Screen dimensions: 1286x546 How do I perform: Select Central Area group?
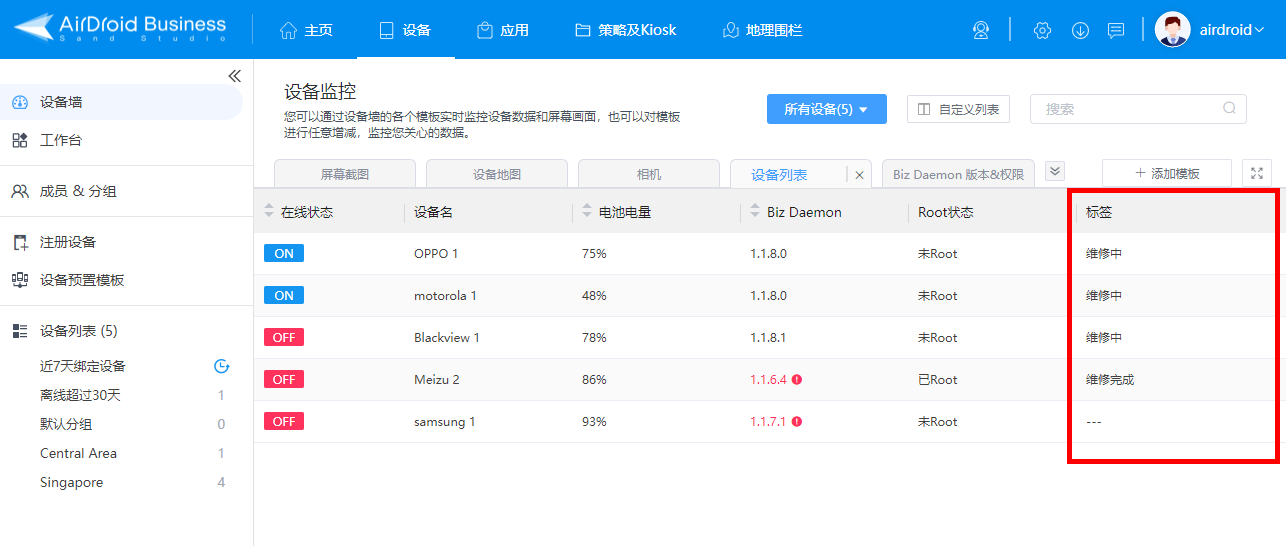click(78, 453)
